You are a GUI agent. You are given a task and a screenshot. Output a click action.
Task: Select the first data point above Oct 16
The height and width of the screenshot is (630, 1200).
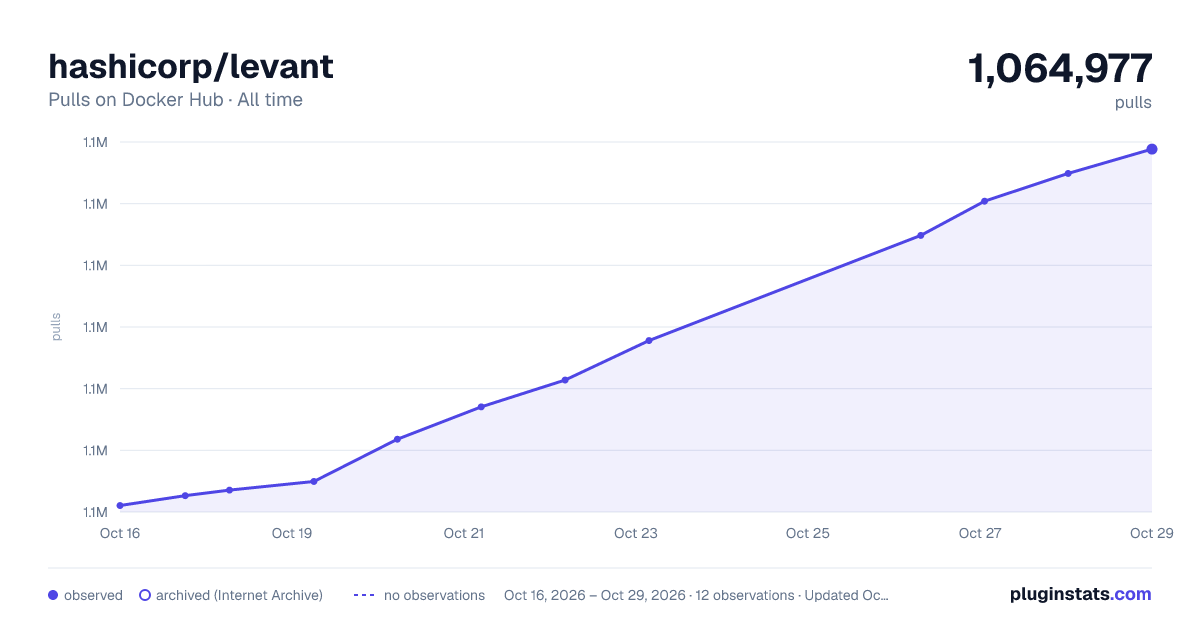click(x=120, y=505)
